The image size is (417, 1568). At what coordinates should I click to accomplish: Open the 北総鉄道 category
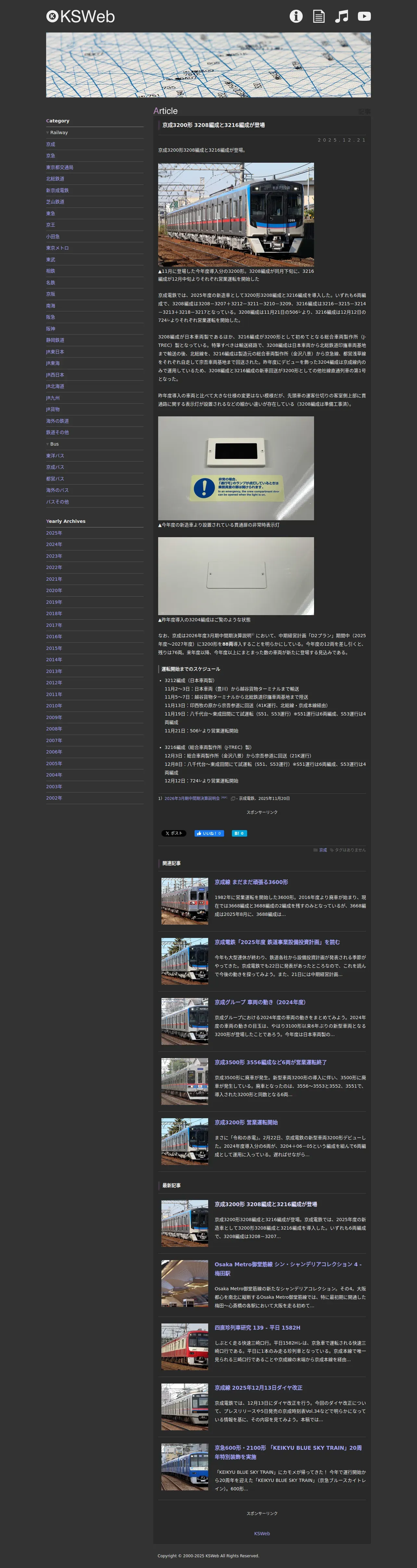(55, 179)
